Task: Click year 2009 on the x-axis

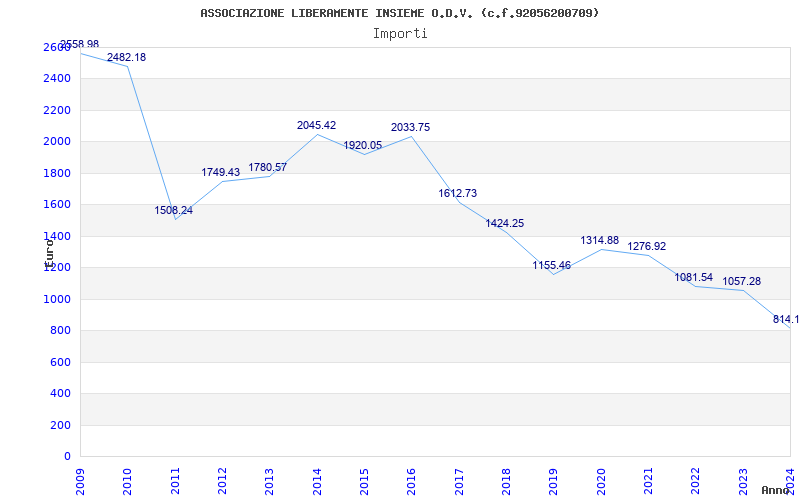Action: pos(81,478)
